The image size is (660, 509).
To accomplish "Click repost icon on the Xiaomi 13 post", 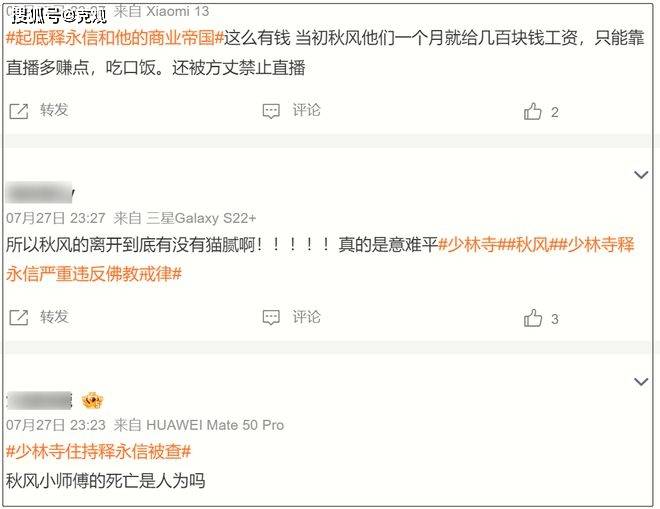I will 19,111.
